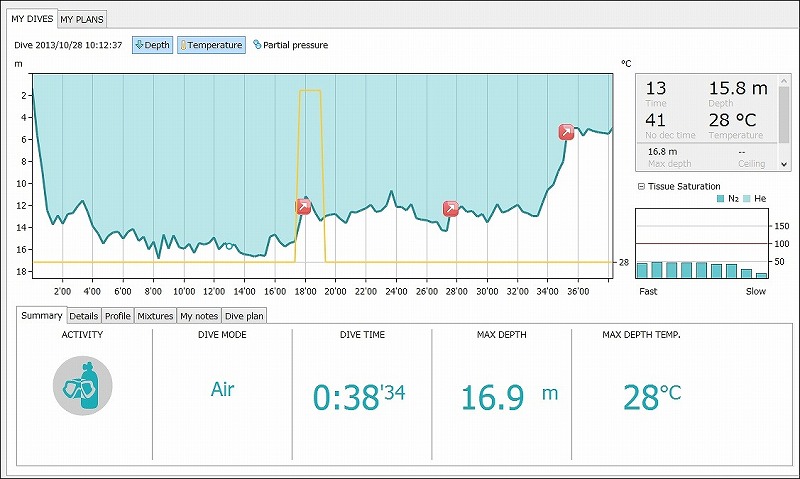Toggle the Depth graph button

pos(152,45)
